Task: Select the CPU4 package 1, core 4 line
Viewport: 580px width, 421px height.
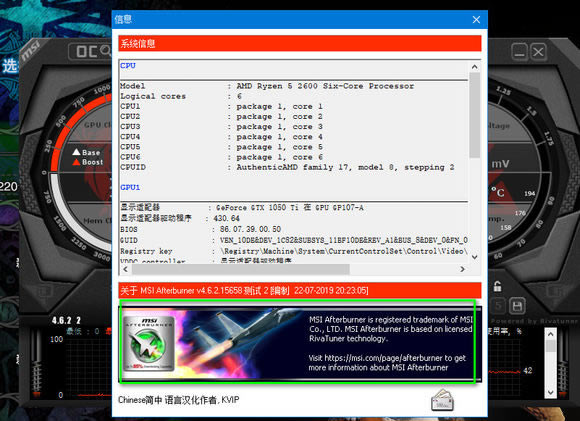Action: point(222,137)
